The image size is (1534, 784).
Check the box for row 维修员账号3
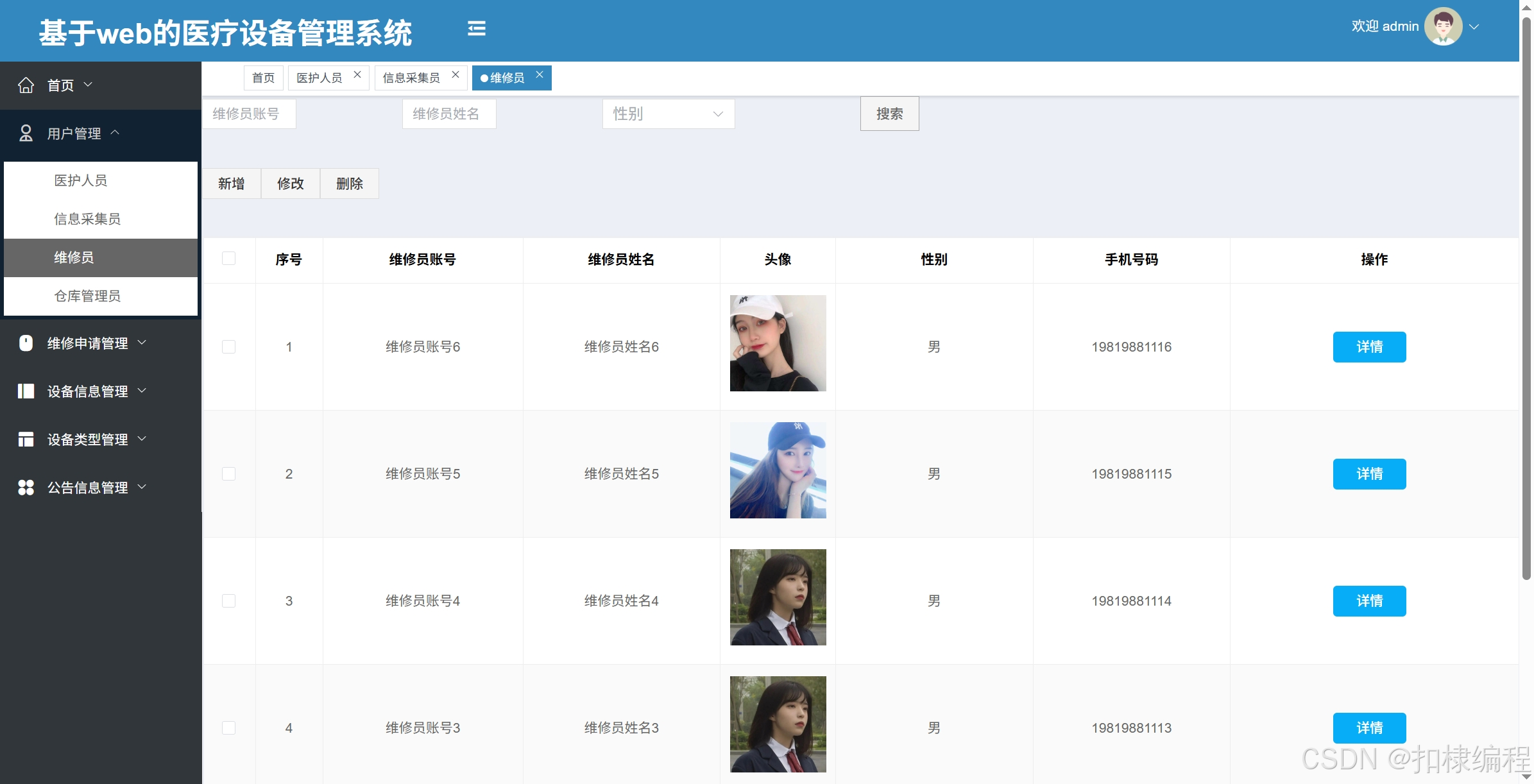tap(228, 728)
